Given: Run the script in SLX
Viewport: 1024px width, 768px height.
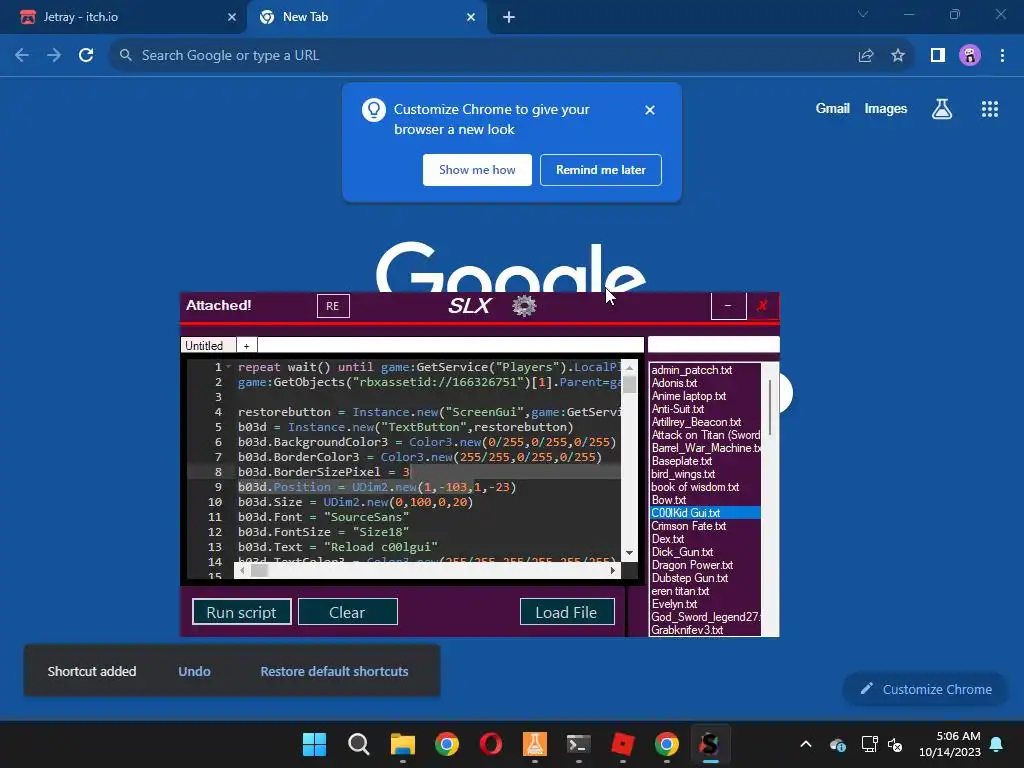Looking at the screenshot, I should point(242,612).
